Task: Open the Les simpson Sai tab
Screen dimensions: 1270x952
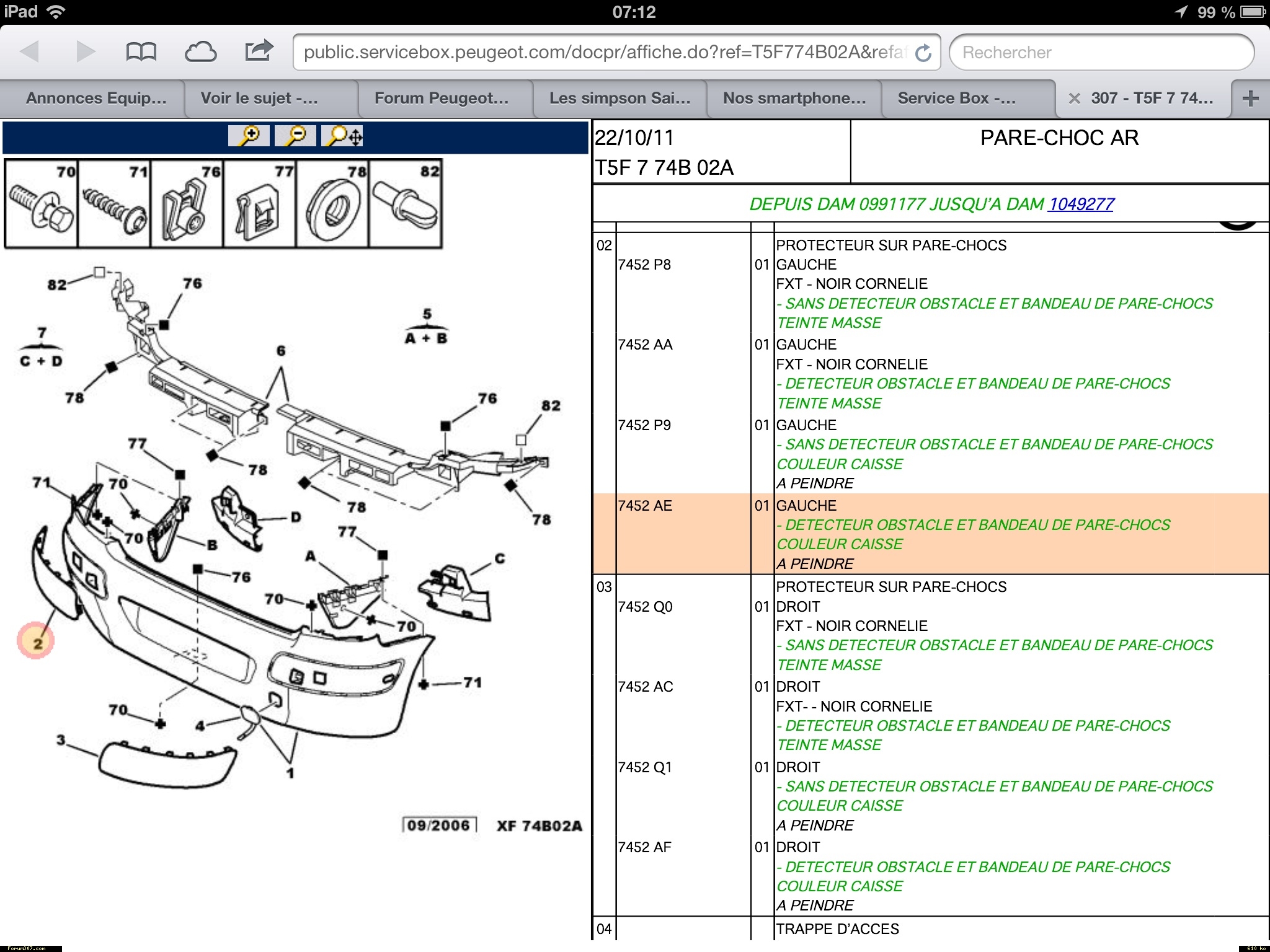Action: click(619, 98)
